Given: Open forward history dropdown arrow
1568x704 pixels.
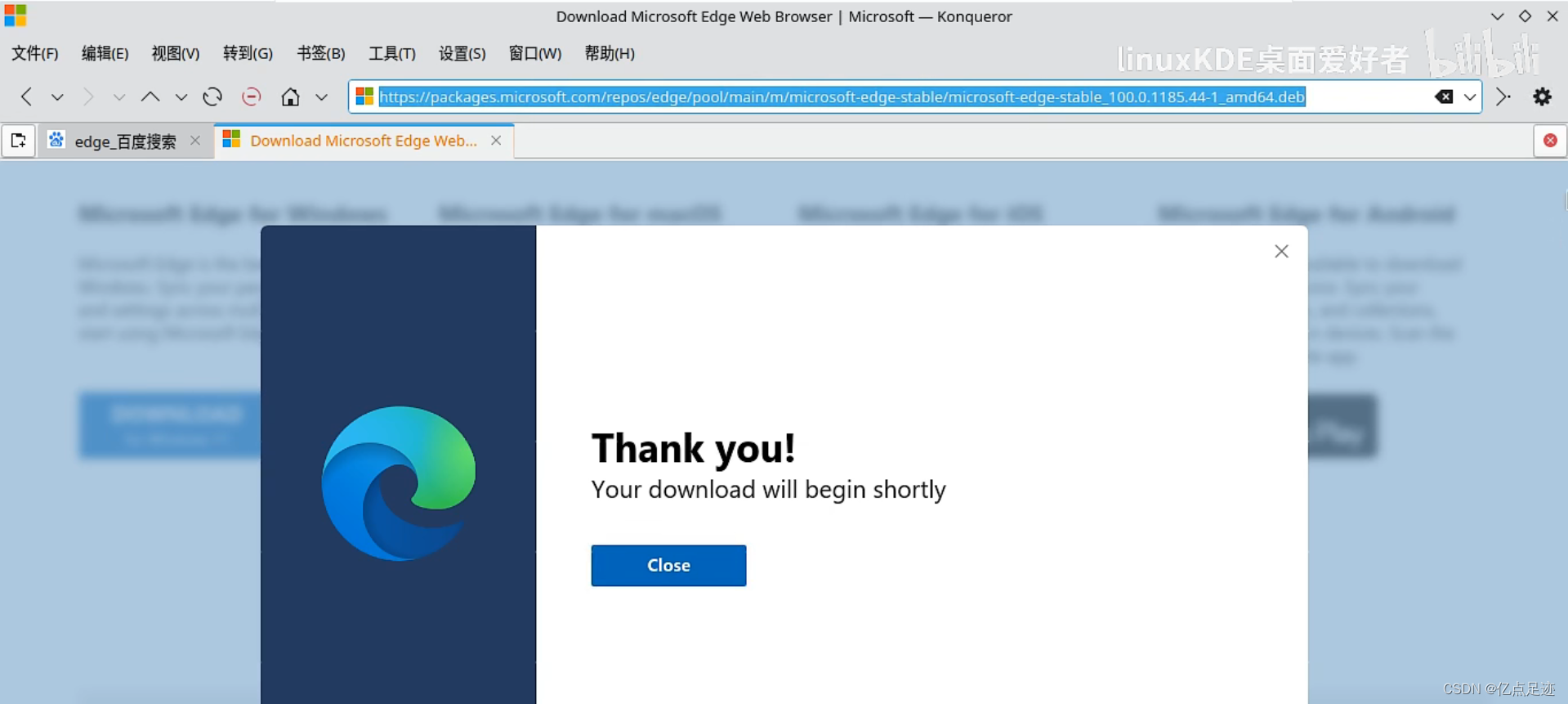Looking at the screenshot, I should [119, 97].
